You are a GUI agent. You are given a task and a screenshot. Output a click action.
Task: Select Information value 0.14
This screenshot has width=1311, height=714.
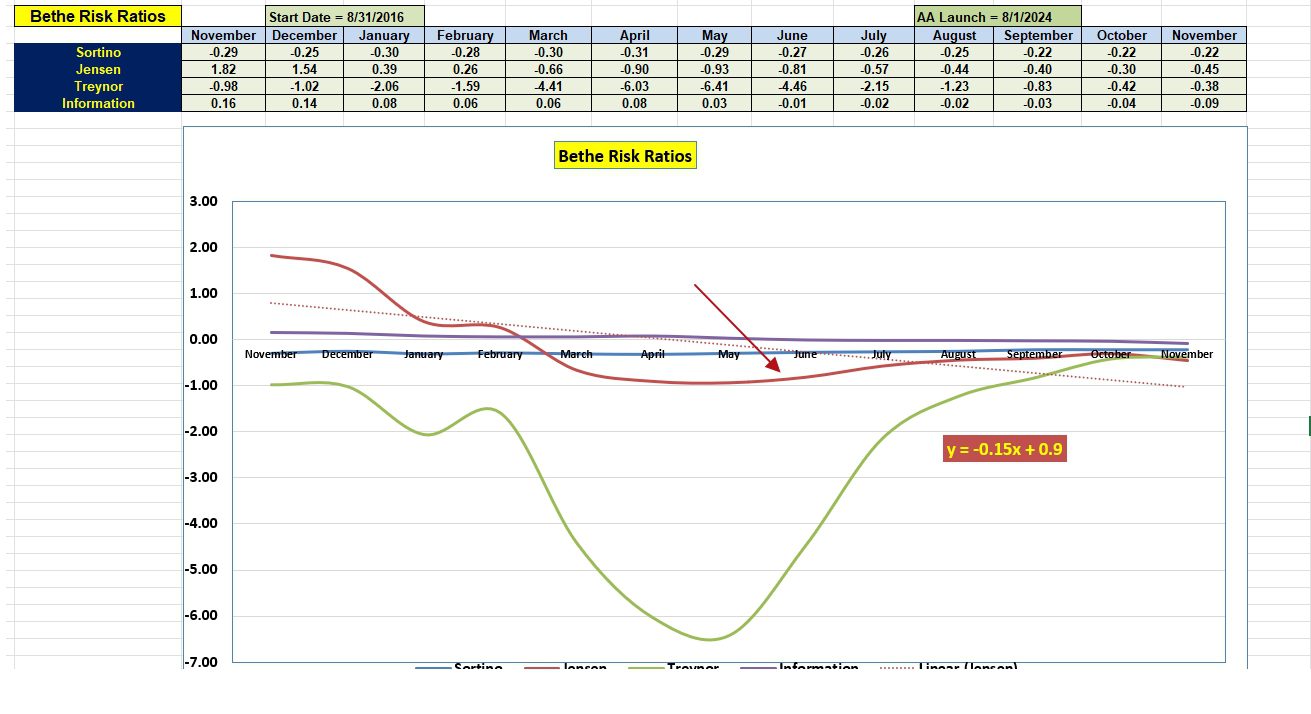click(x=304, y=103)
